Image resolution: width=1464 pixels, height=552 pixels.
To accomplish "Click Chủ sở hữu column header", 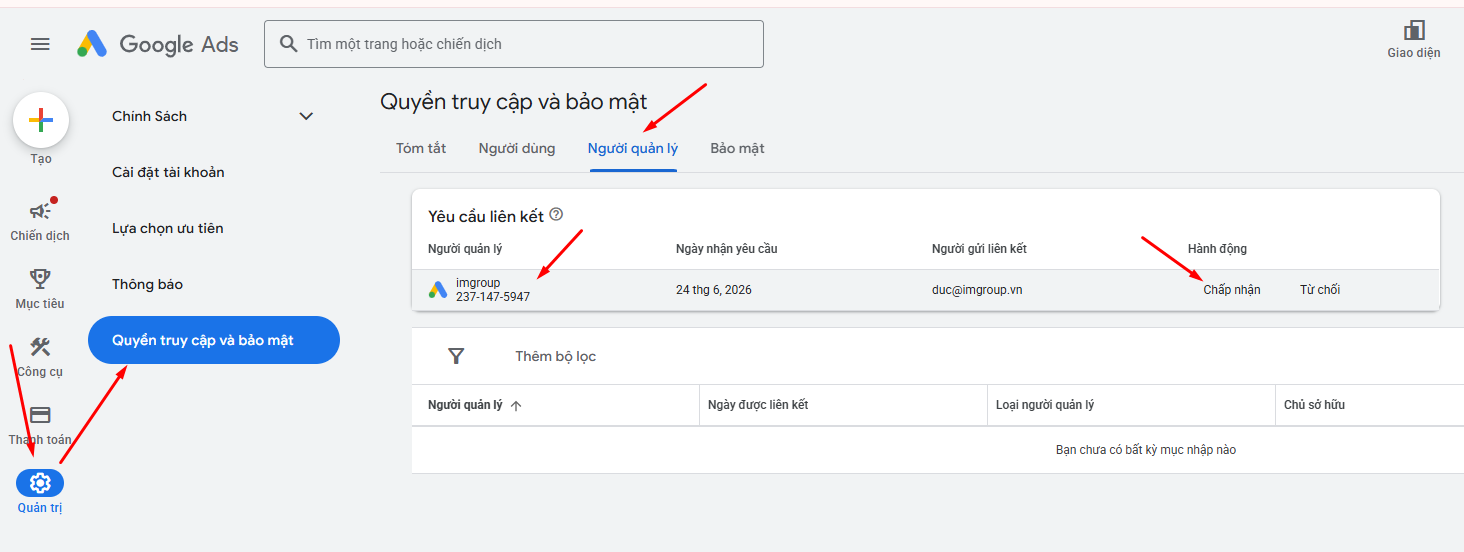I will pos(1314,405).
